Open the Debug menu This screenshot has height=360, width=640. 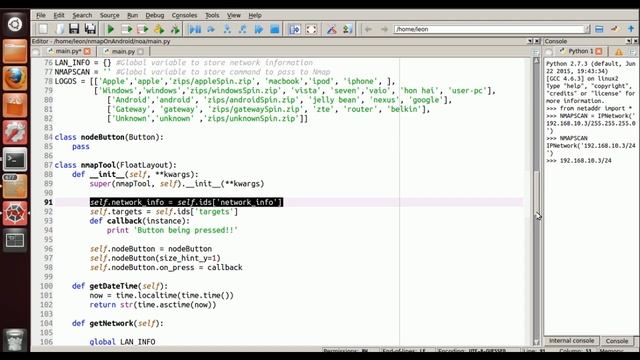click(155, 15)
